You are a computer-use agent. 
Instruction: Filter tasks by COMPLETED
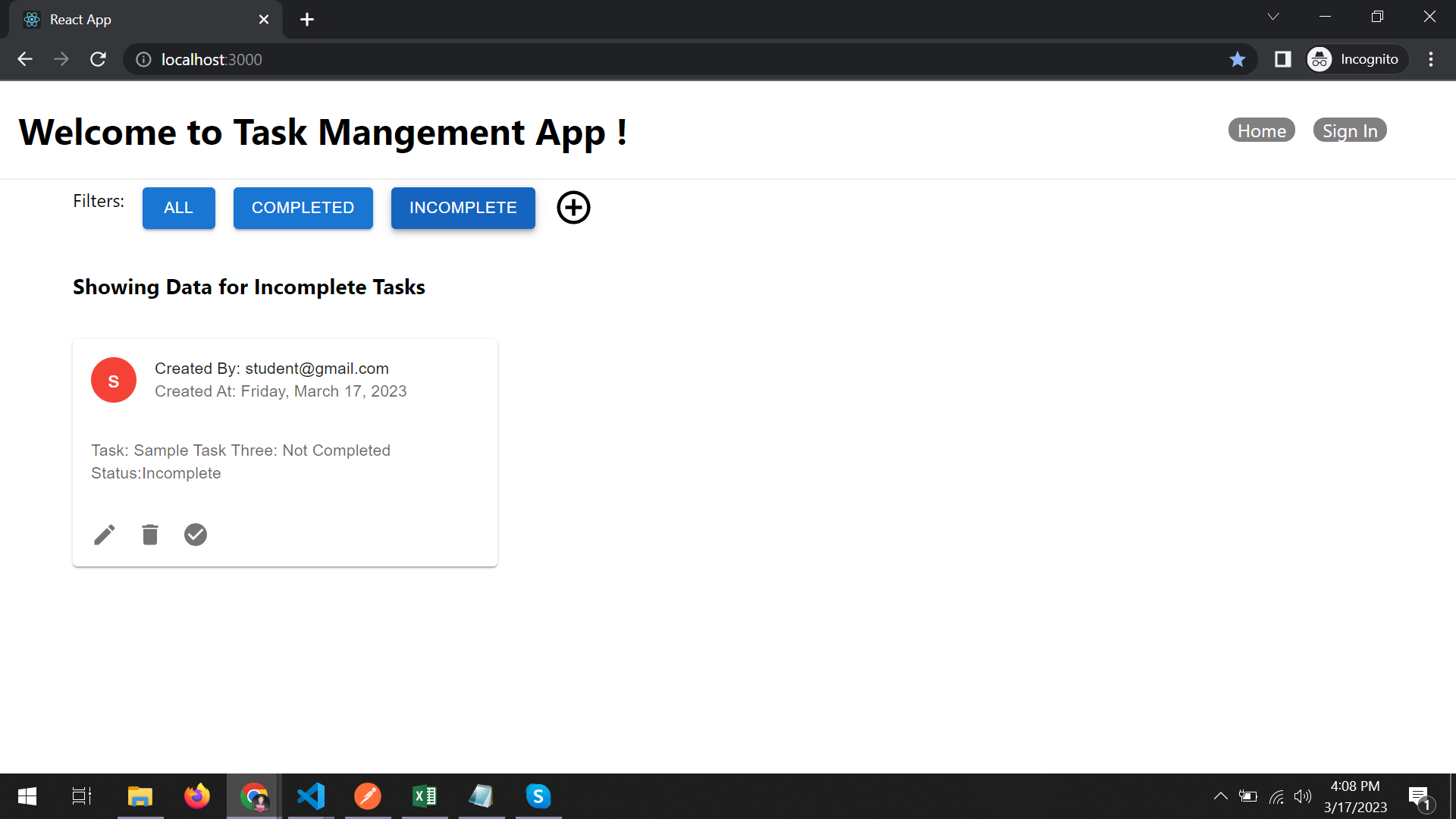pyautogui.click(x=303, y=208)
